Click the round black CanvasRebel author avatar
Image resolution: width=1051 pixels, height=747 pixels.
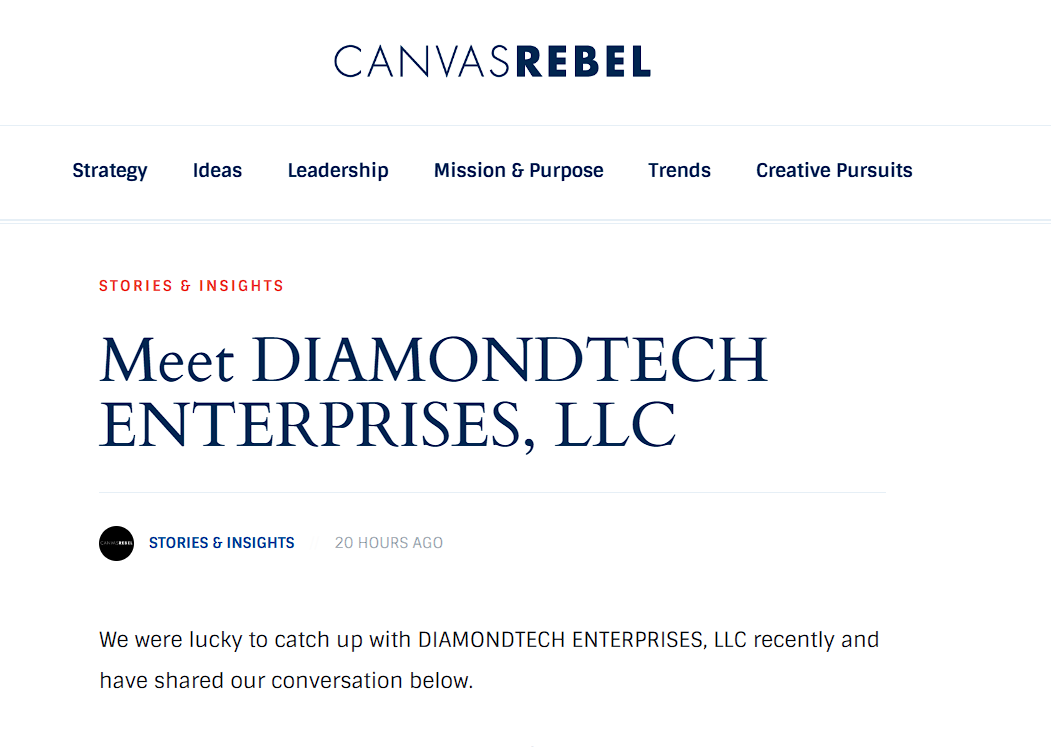point(117,543)
